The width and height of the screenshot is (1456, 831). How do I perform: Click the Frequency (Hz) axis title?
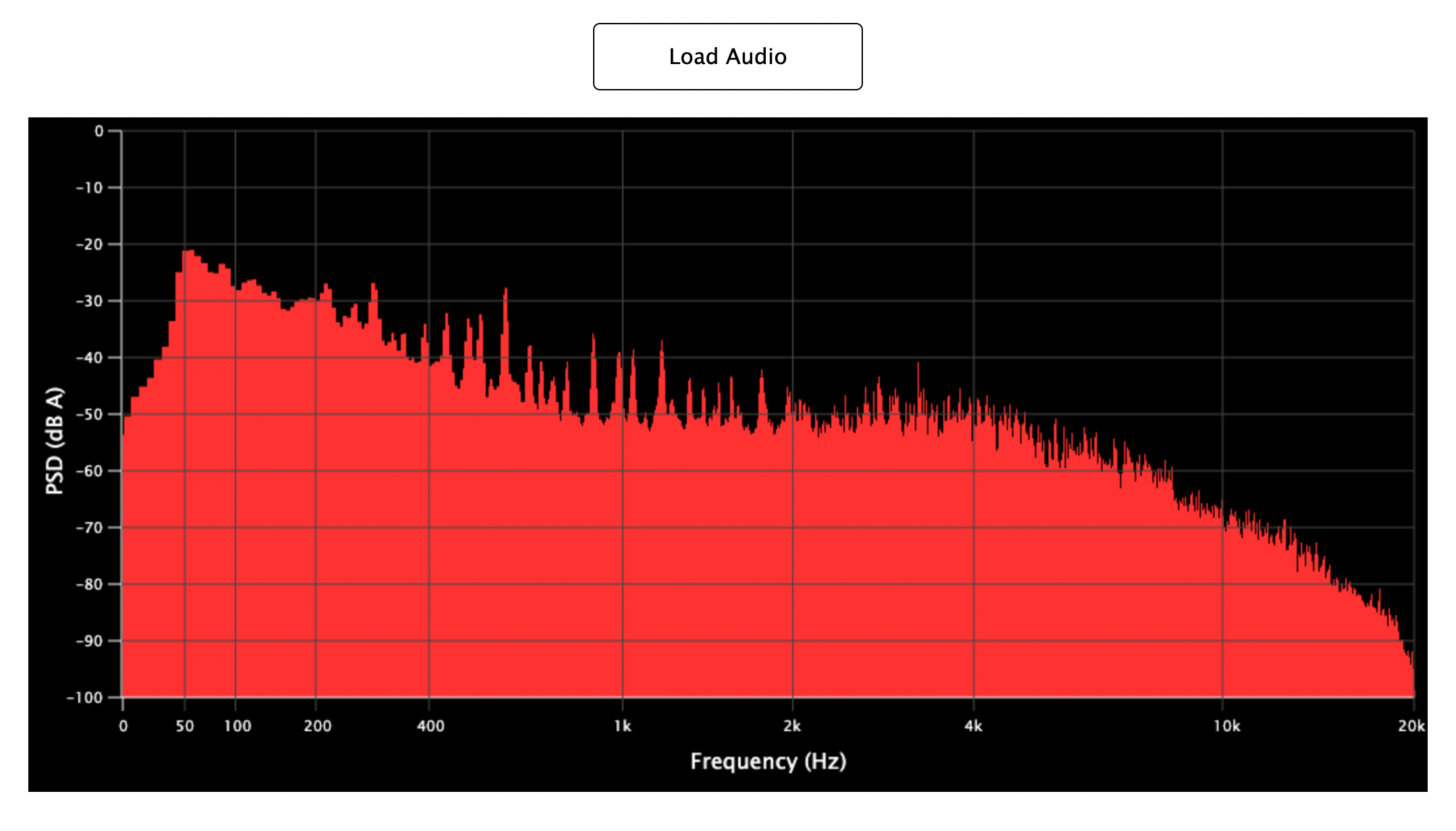768,761
